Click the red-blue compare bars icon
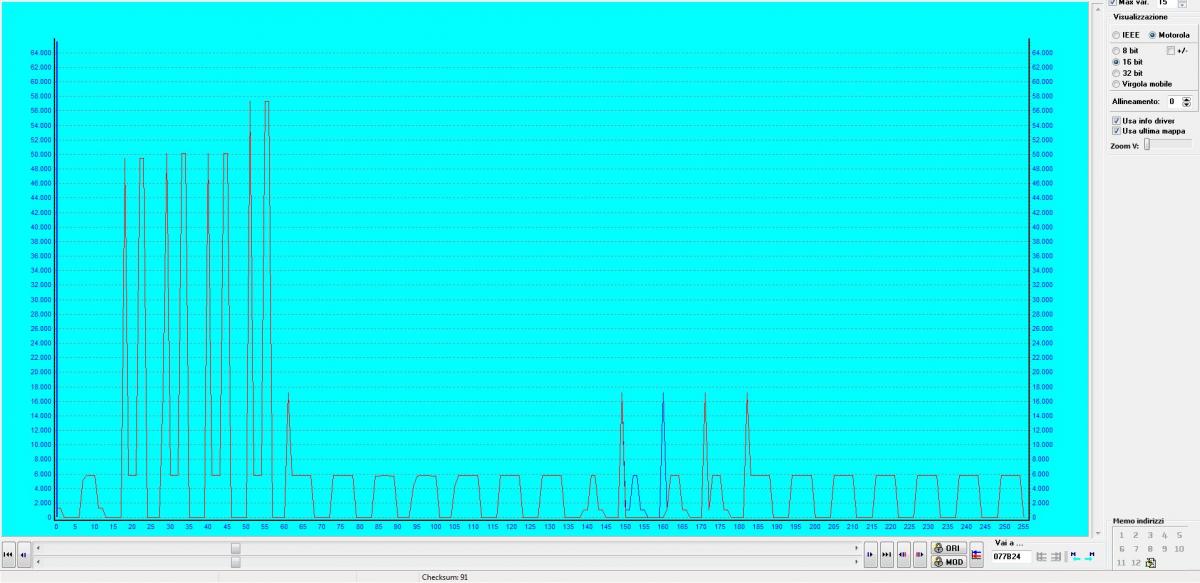 (x=976, y=554)
